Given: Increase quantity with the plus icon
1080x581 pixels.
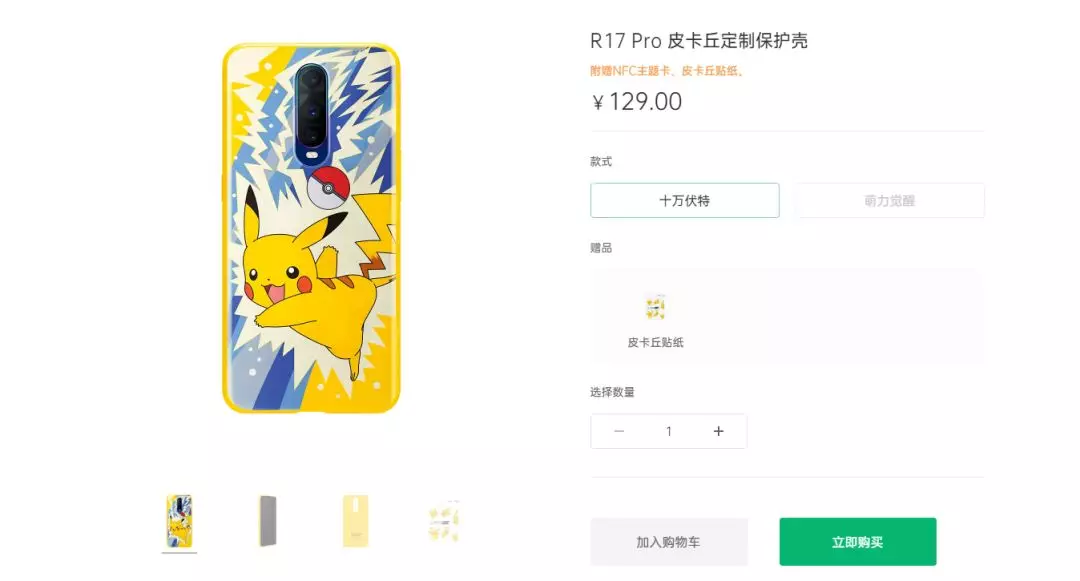Looking at the screenshot, I should [718, 431].
